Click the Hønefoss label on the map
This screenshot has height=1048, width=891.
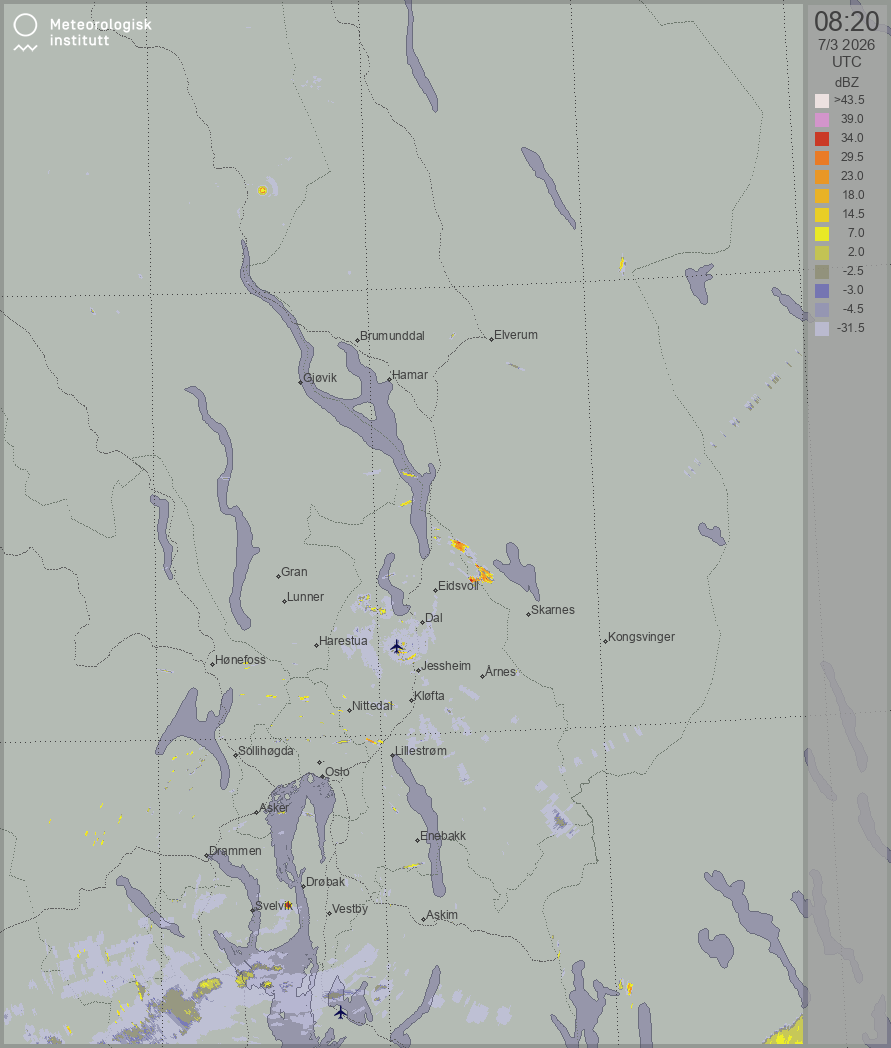(x=240, y=660)
